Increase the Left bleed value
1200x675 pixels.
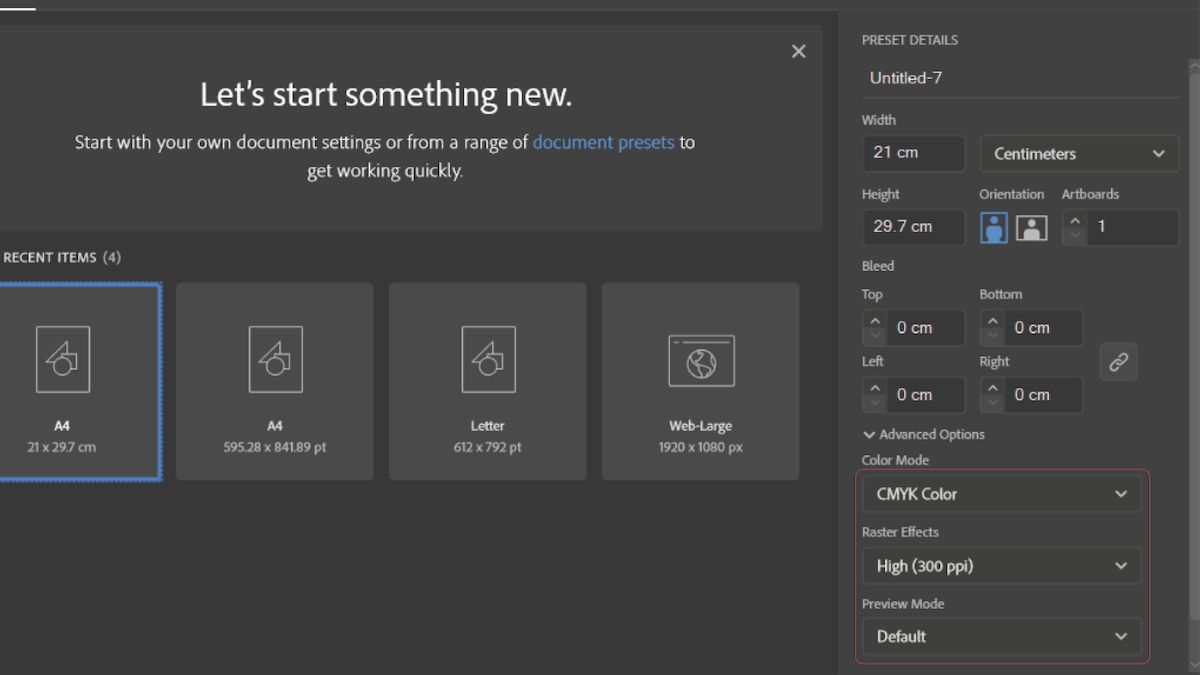tap(875, 387)
